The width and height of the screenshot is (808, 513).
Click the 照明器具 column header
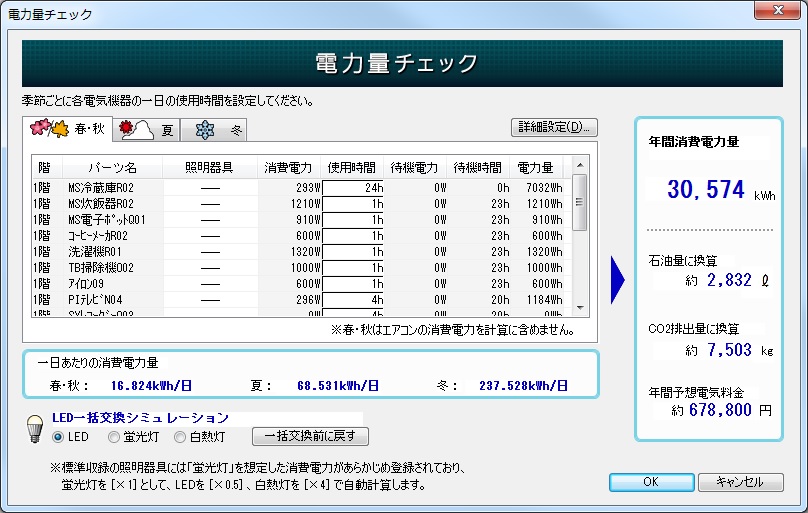pyautogui.click(x=210, y=168)
